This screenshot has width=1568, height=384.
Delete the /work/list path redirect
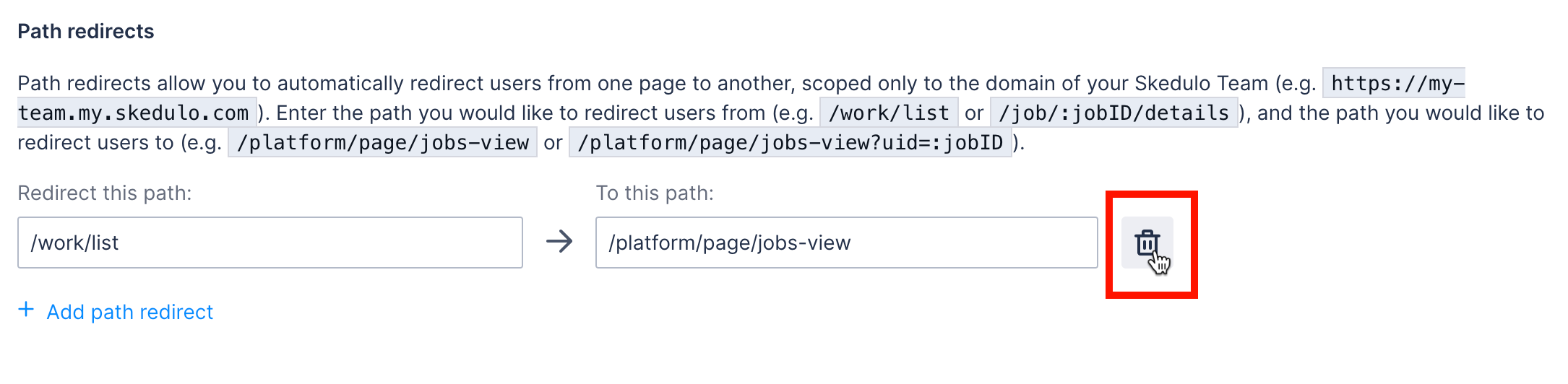point(1147,243)
